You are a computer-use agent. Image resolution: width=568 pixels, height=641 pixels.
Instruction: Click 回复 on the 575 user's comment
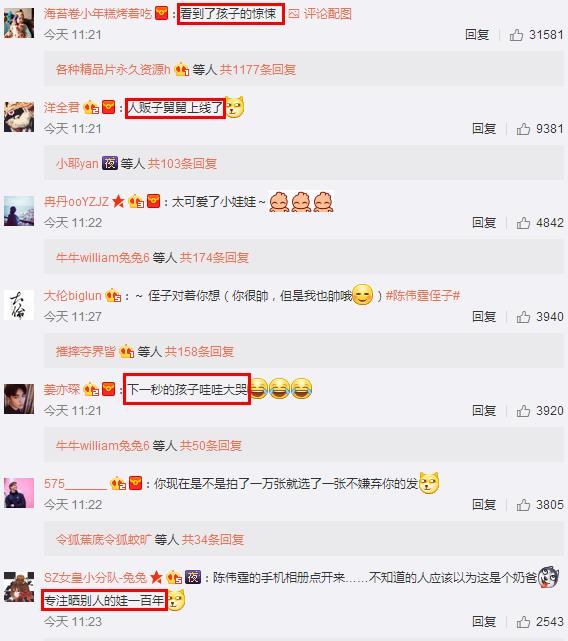pos(484,505)
